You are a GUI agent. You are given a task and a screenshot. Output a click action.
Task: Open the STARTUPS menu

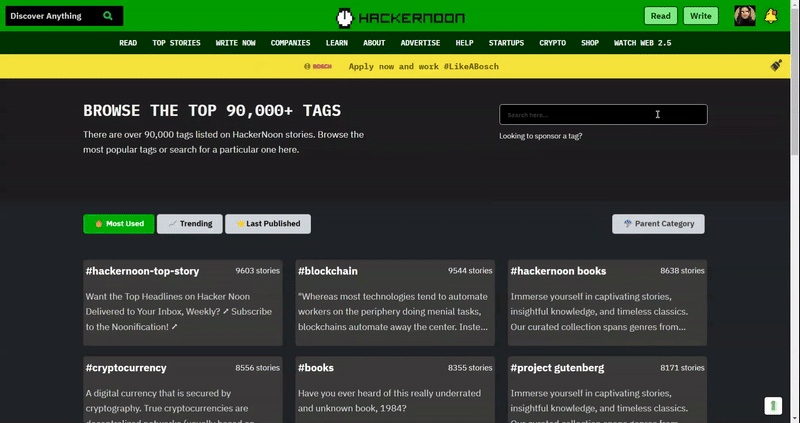506,43
